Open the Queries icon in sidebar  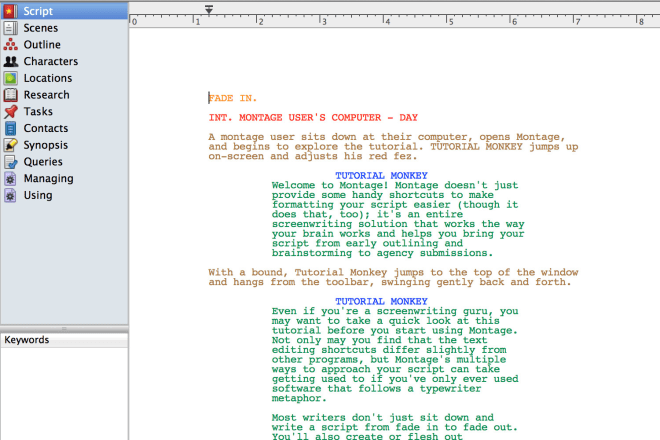[11, 162]
